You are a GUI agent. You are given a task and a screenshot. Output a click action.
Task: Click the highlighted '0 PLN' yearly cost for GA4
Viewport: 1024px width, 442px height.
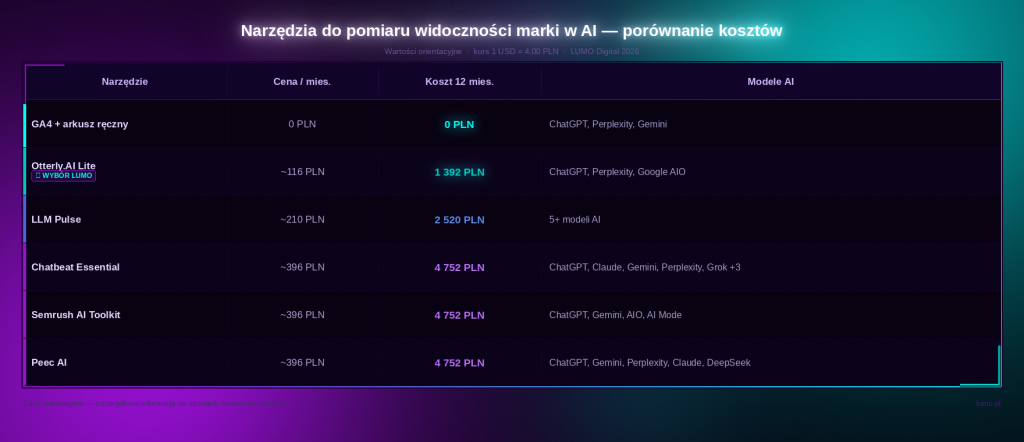[459, 124]
